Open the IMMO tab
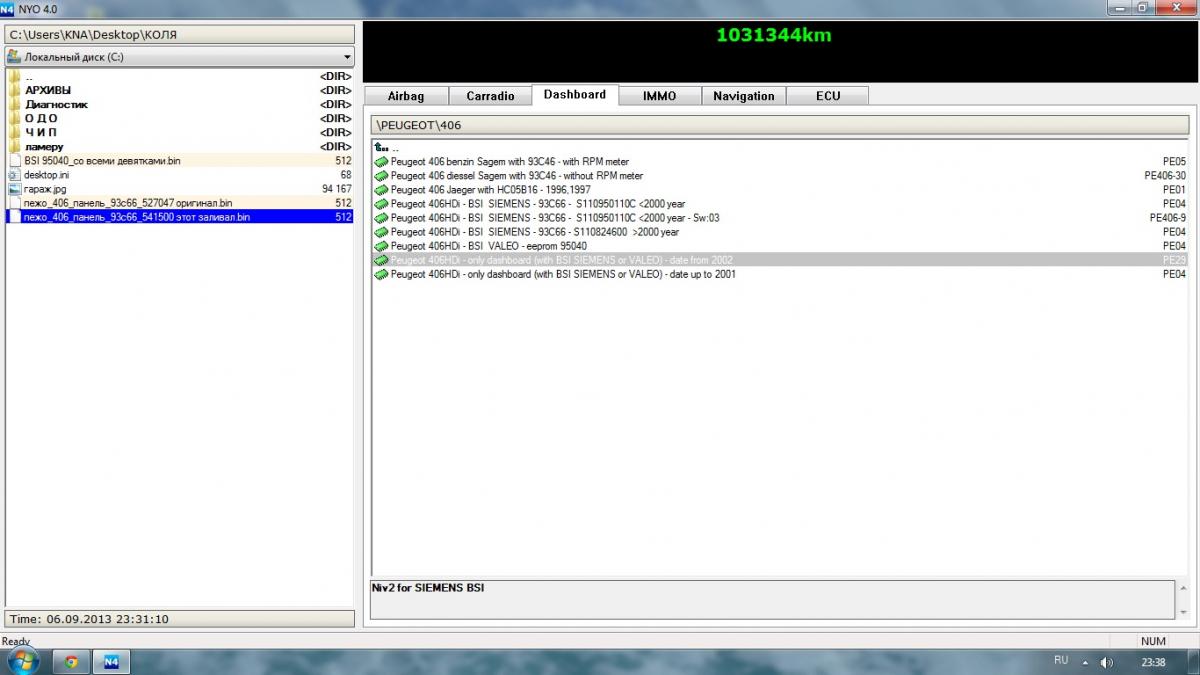Viewport: 1200px width, 675px height. tap(660, 96)
